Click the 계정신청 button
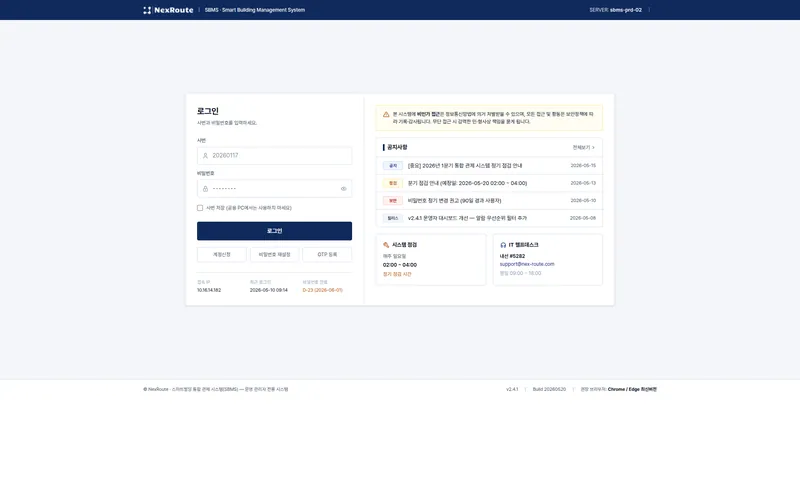Image resolution: width=800 pixels, height=500 pixels. 222,255
